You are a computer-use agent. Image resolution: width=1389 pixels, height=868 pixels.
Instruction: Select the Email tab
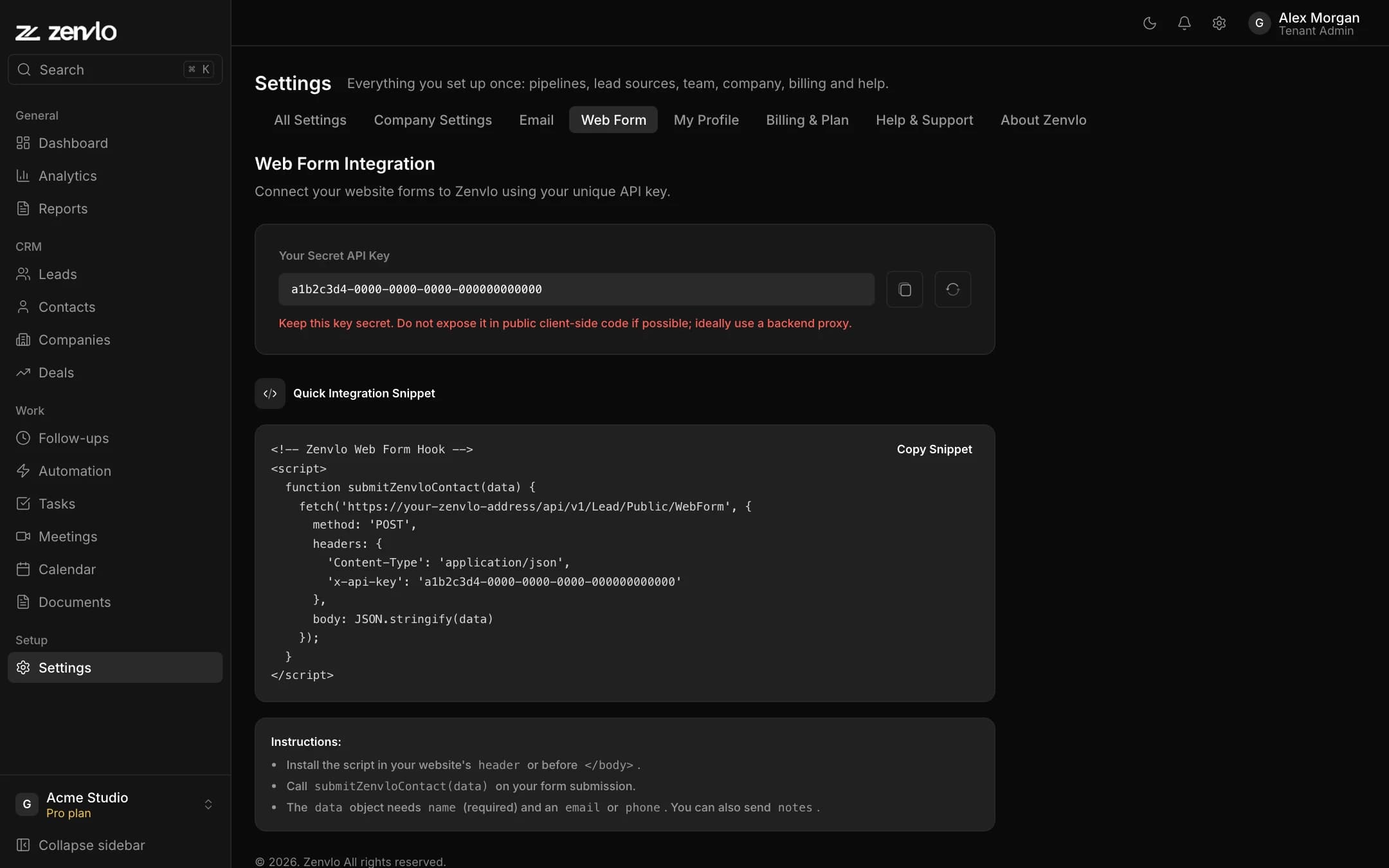(536, 120)
